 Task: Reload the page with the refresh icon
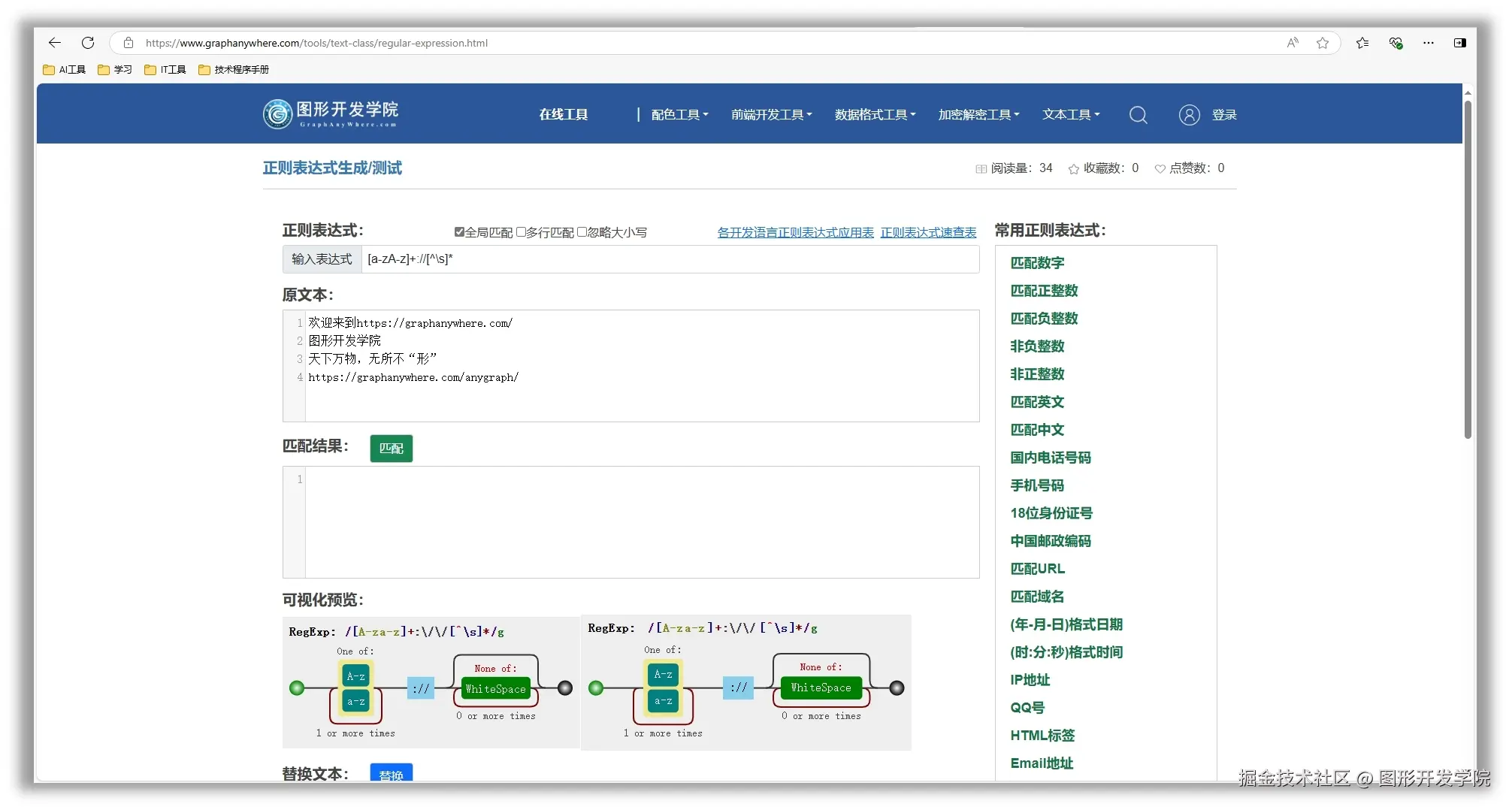point(88,43)
